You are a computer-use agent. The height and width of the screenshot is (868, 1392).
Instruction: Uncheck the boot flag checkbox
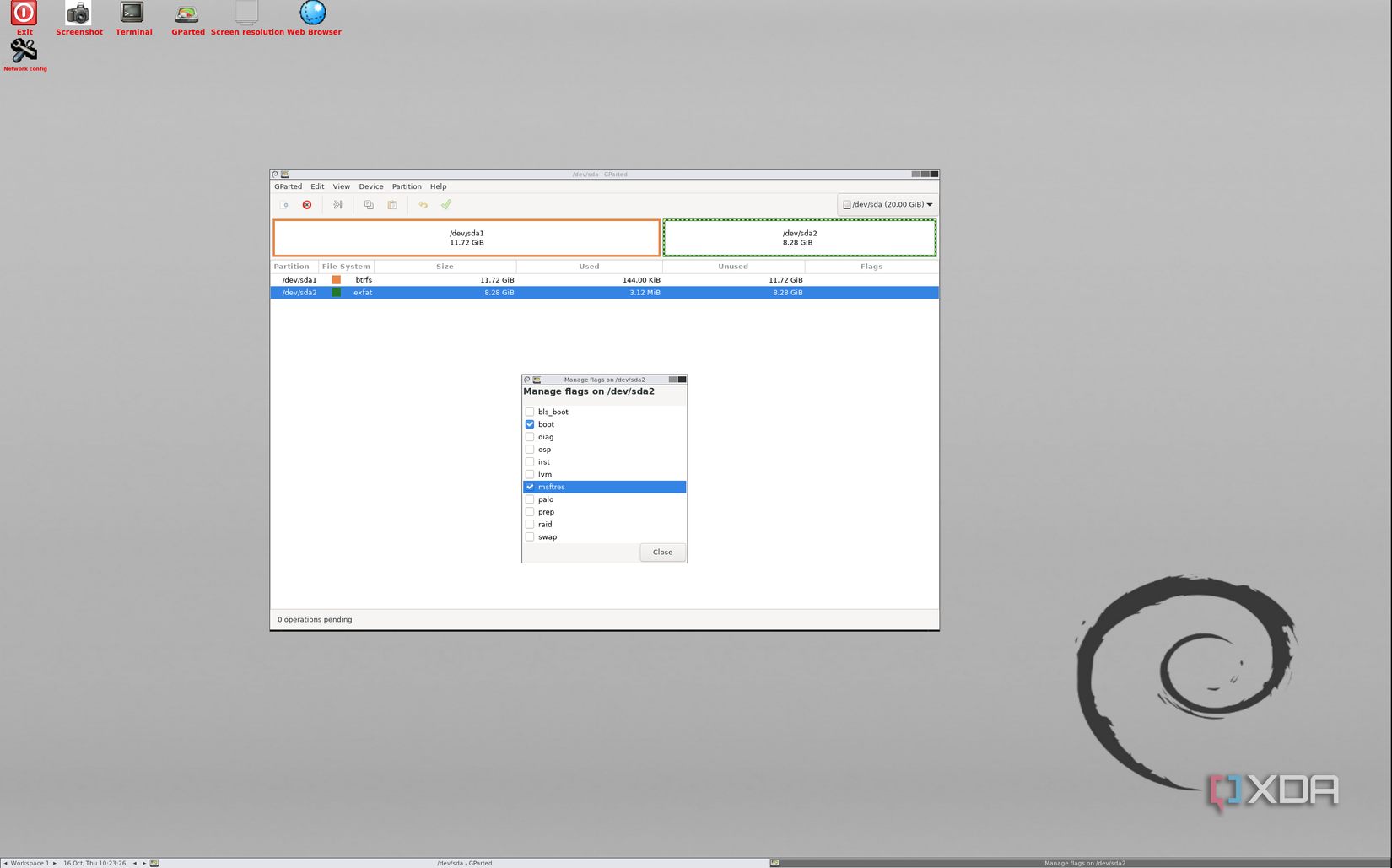530,424
